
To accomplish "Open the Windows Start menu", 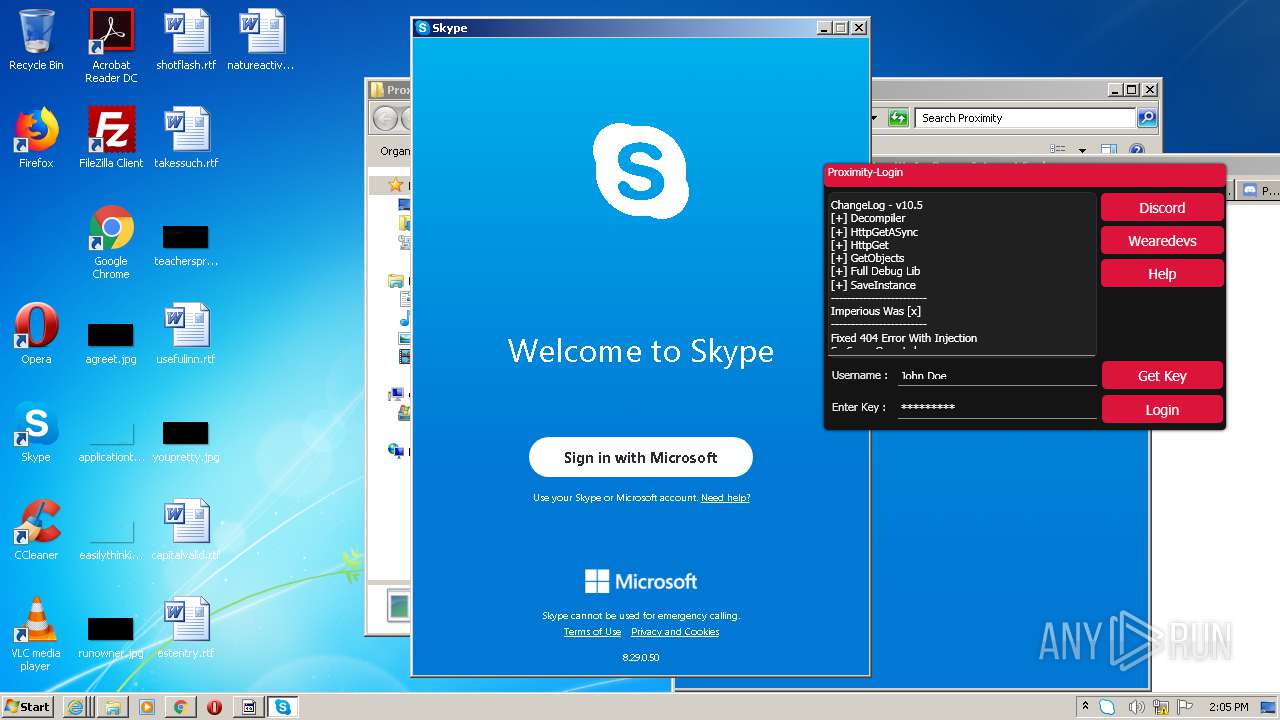I will pyautogui.click(x=27, y=706).
